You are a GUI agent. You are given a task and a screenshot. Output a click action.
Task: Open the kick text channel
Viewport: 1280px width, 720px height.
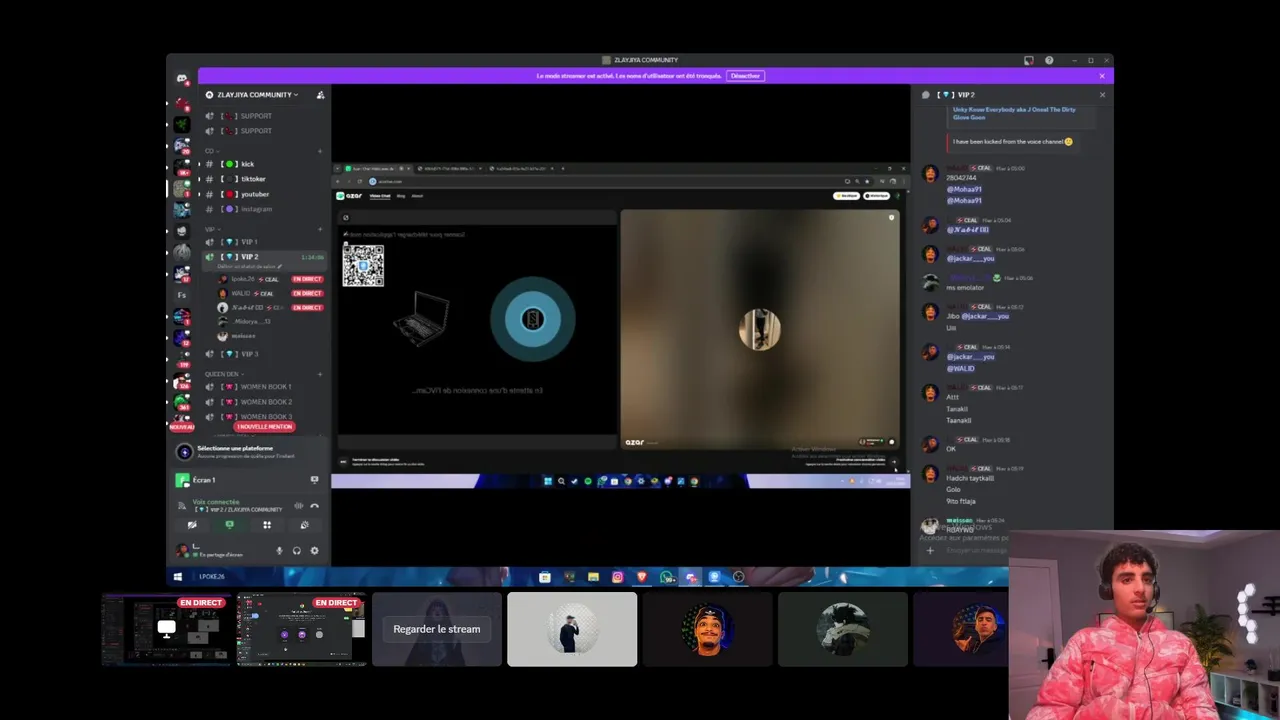(x=264, y=164)
